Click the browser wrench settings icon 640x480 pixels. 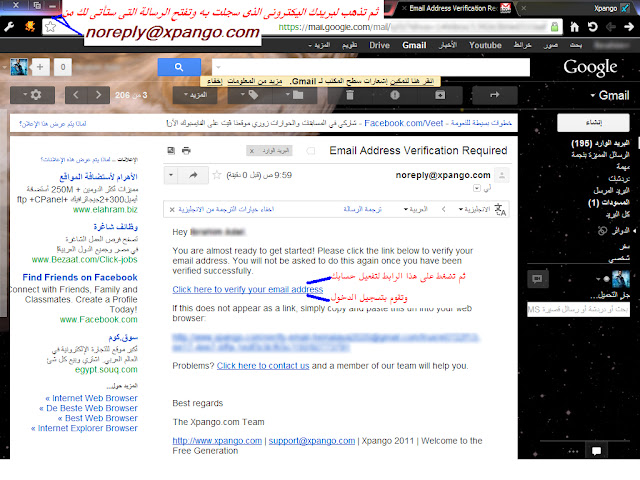[9, 27]
